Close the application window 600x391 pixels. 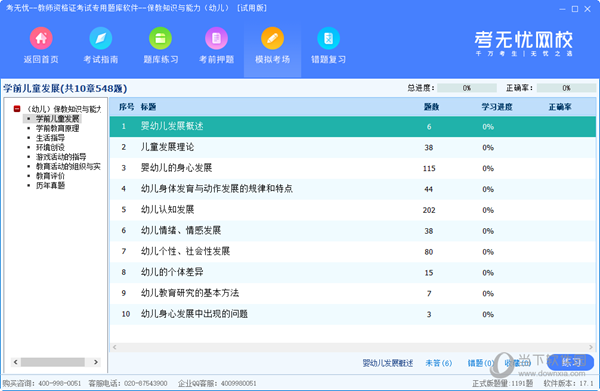587,9
